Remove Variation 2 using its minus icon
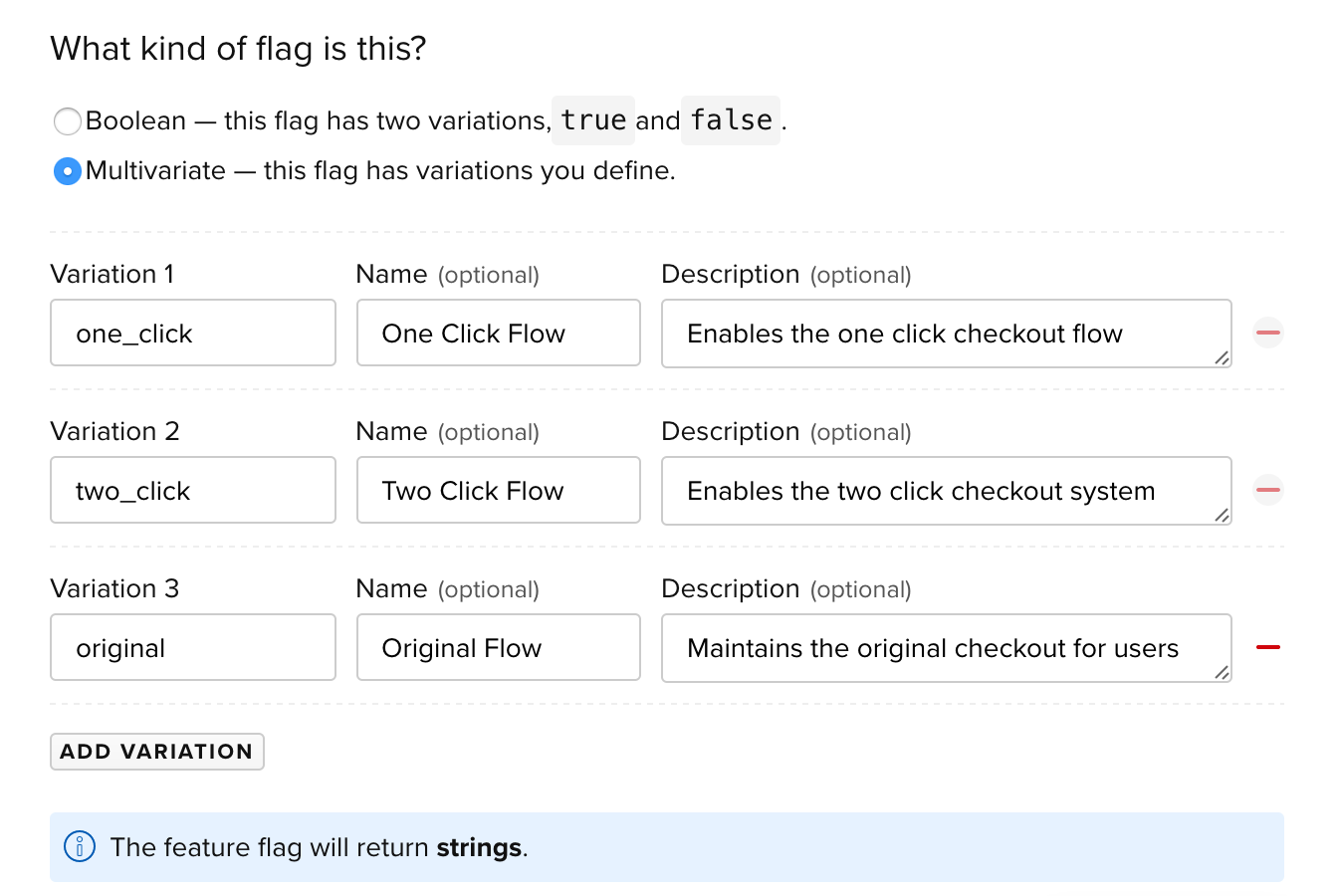 1267,490
